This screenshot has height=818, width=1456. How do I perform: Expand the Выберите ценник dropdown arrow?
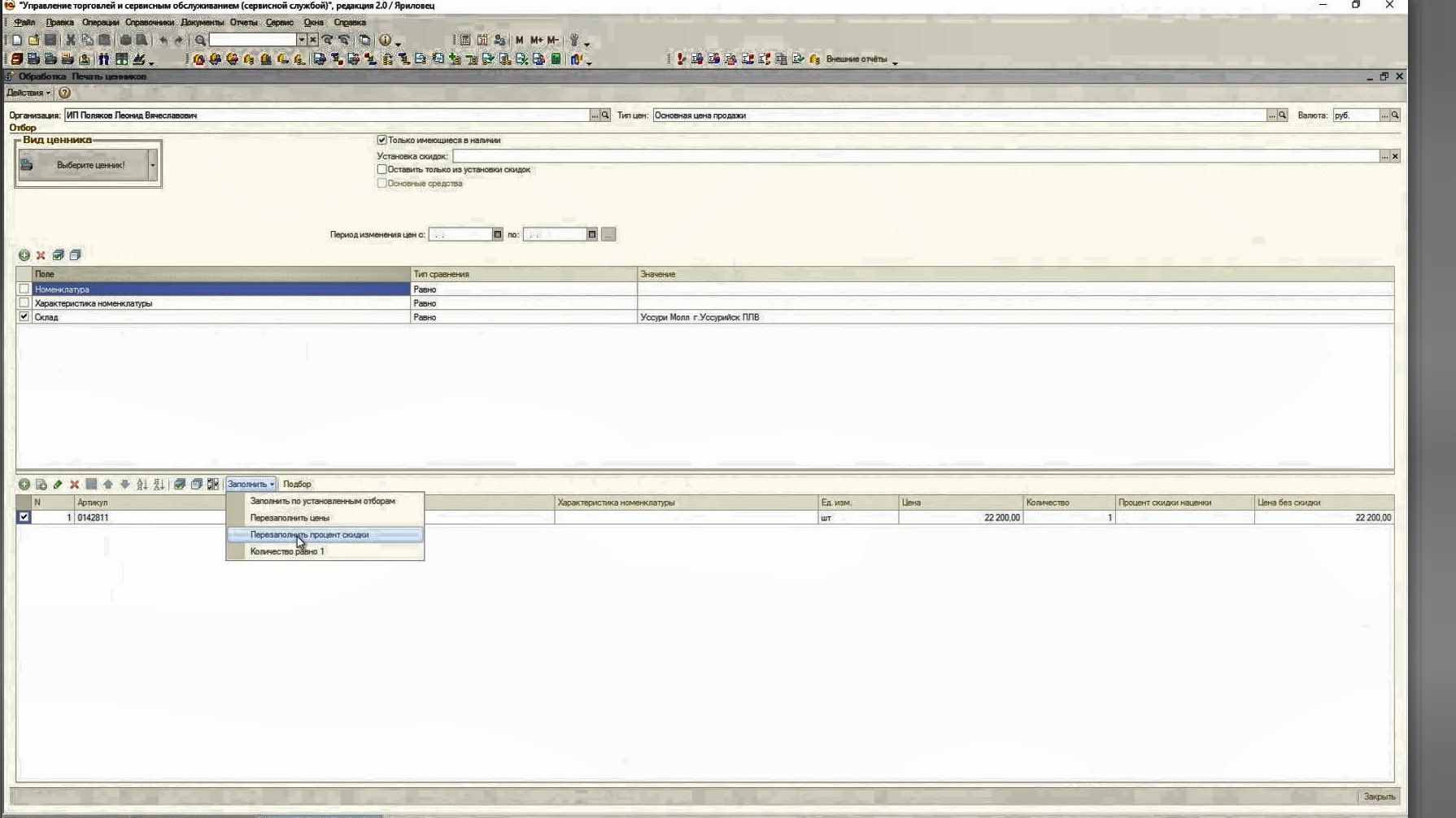pyautogui.click(x=152, y=165)
